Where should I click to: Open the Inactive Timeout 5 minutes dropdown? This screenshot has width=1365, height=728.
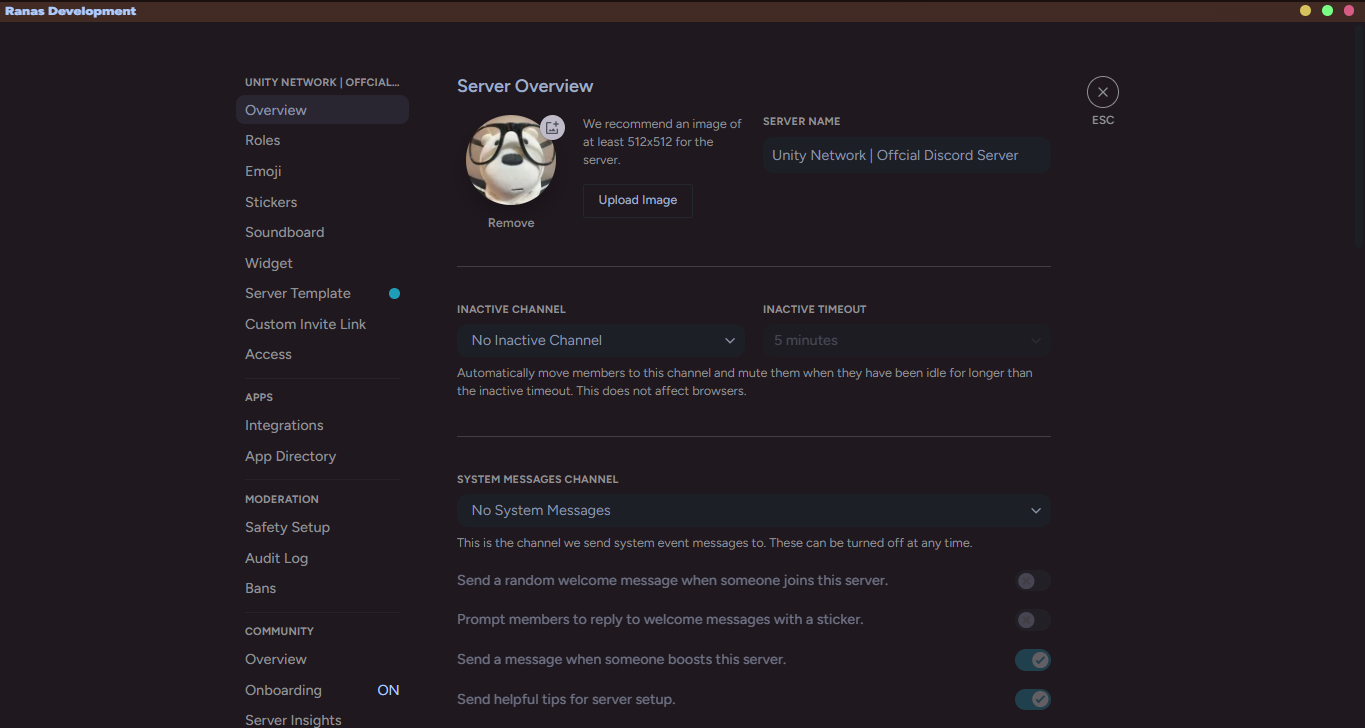[907, 340]
